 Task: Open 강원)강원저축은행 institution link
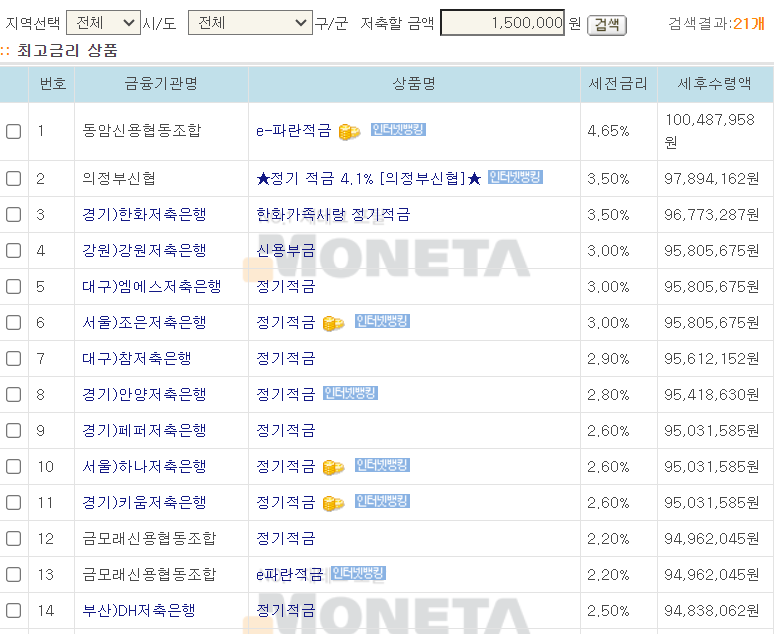pos(144,251)
